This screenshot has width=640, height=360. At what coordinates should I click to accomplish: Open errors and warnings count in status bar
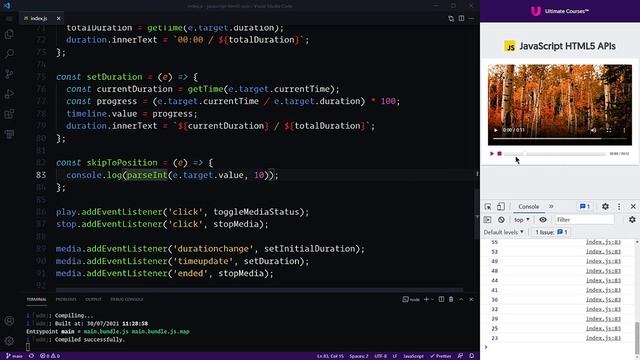(50, 356)
